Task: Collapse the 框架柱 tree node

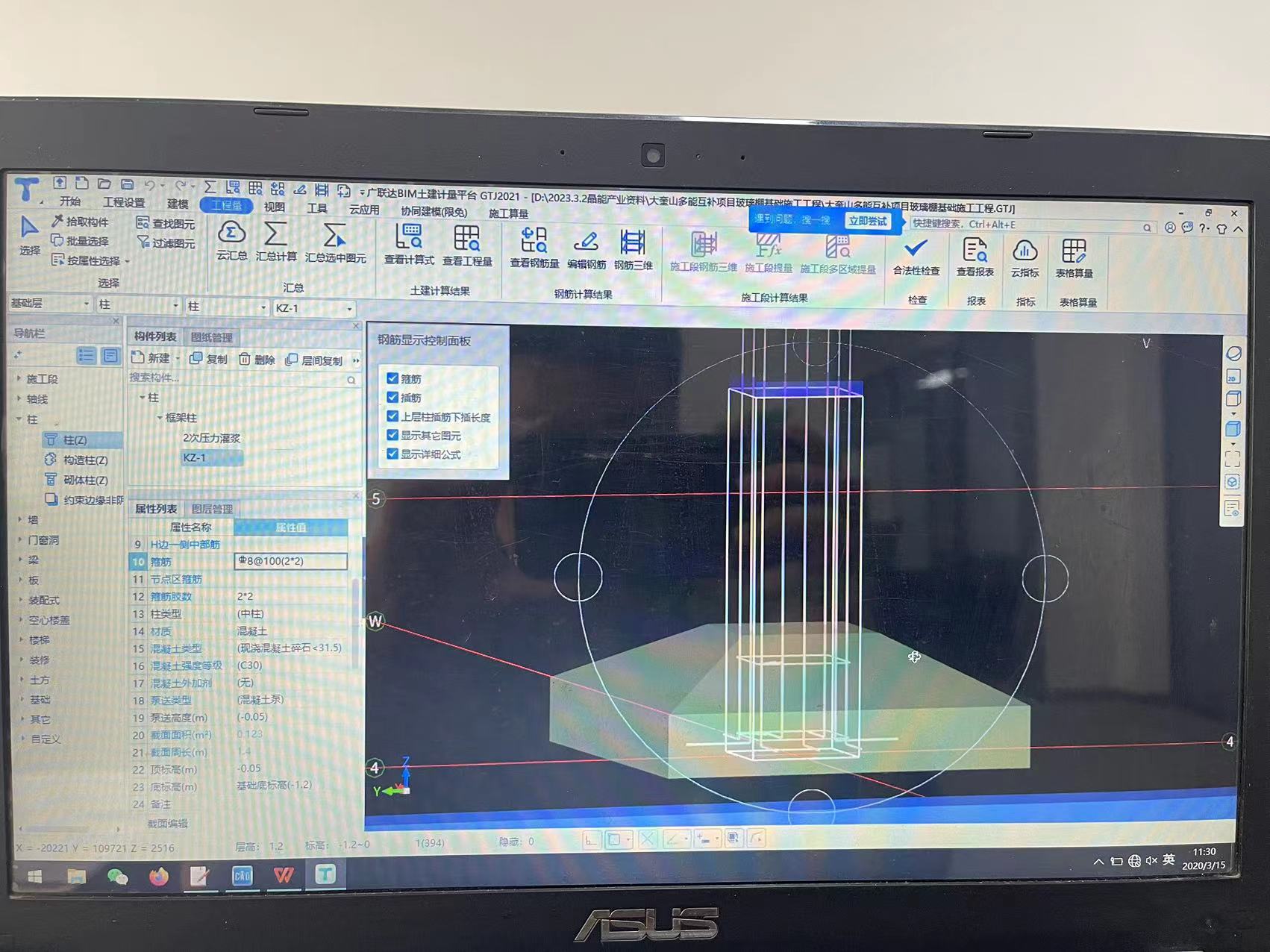Action: pyautogui.click(x=159, y=417)
